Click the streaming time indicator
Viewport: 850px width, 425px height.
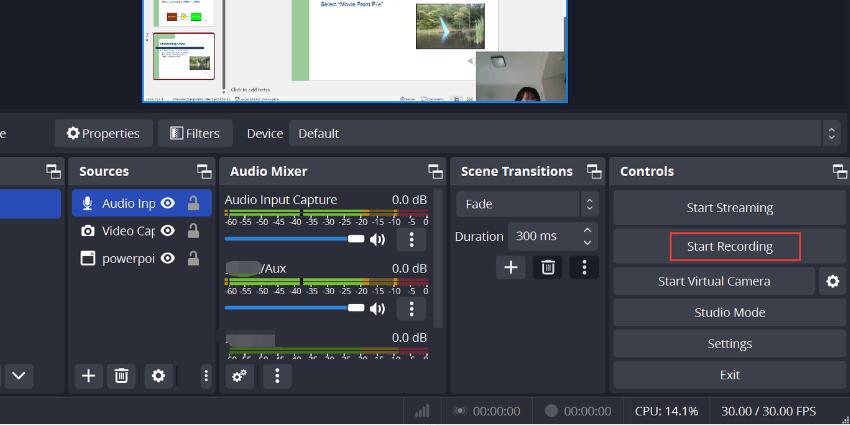click(x=486, y=411)
